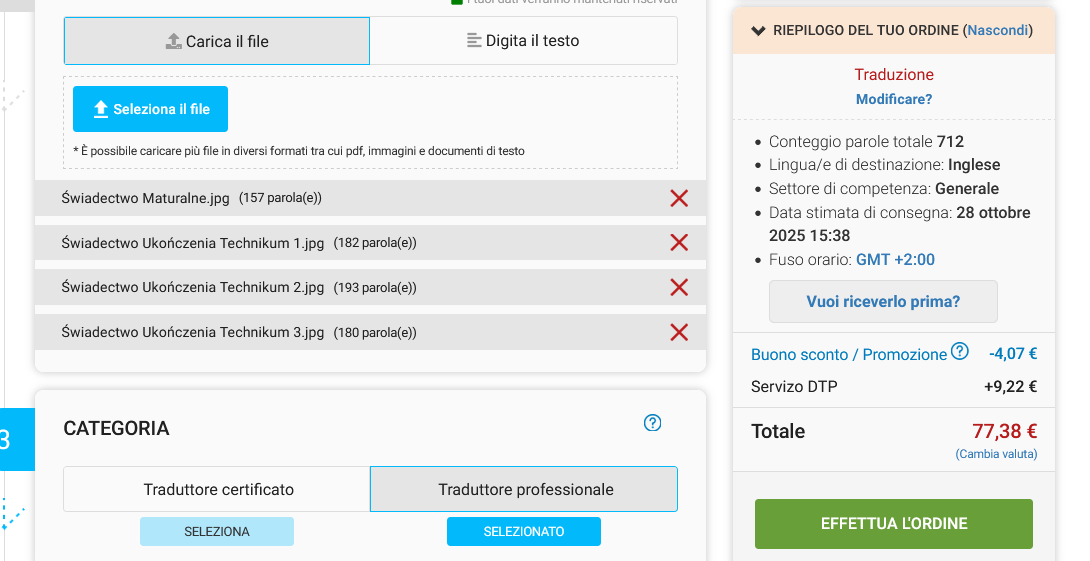
Task: Remove the Świadectwo Maturalne.jpg file
Action: [x=679, y=198]
